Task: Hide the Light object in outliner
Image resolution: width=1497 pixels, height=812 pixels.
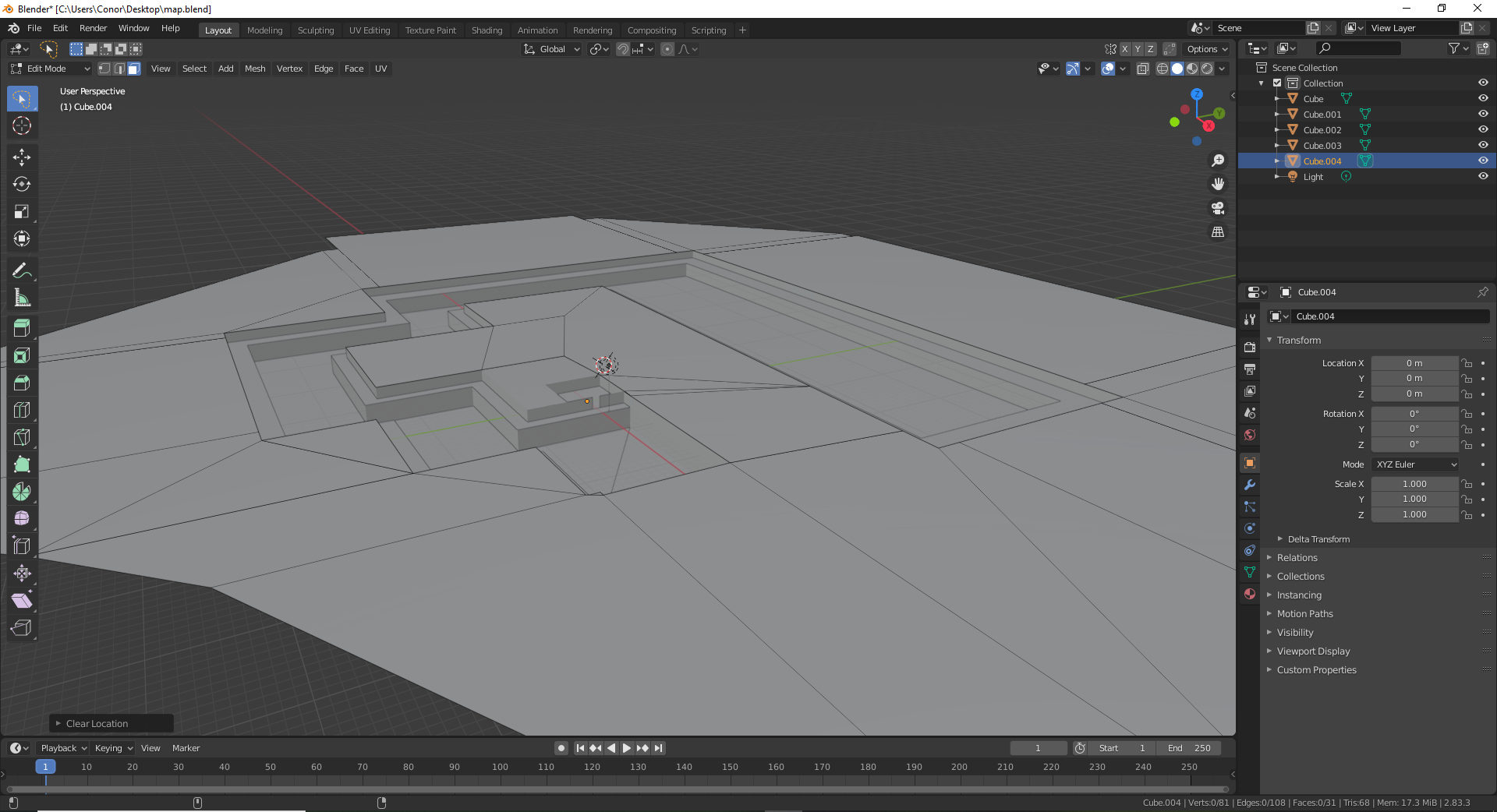Action: point(1483,177)
